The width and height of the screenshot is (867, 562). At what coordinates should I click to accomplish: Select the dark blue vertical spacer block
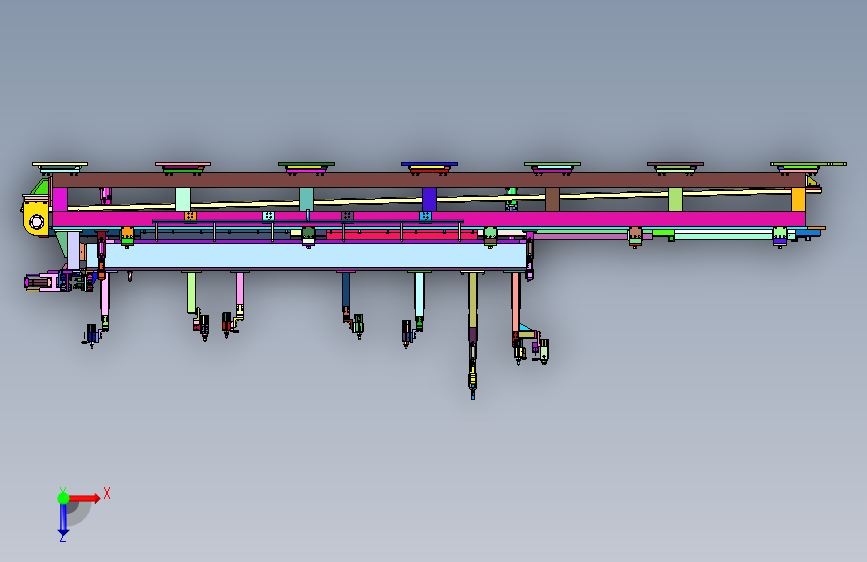point(429,199)
